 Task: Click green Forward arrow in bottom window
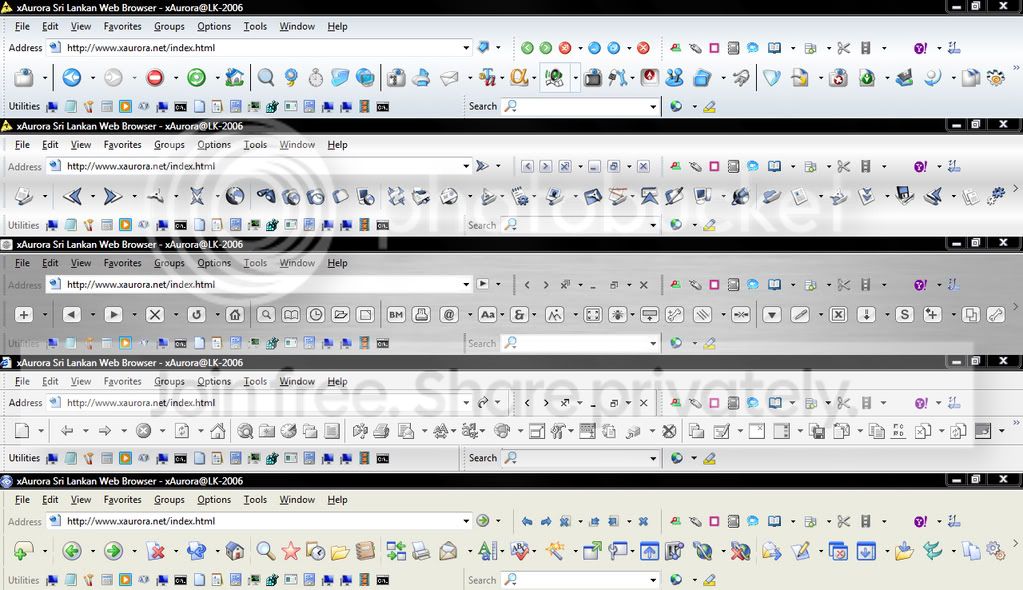coord(113,551)
